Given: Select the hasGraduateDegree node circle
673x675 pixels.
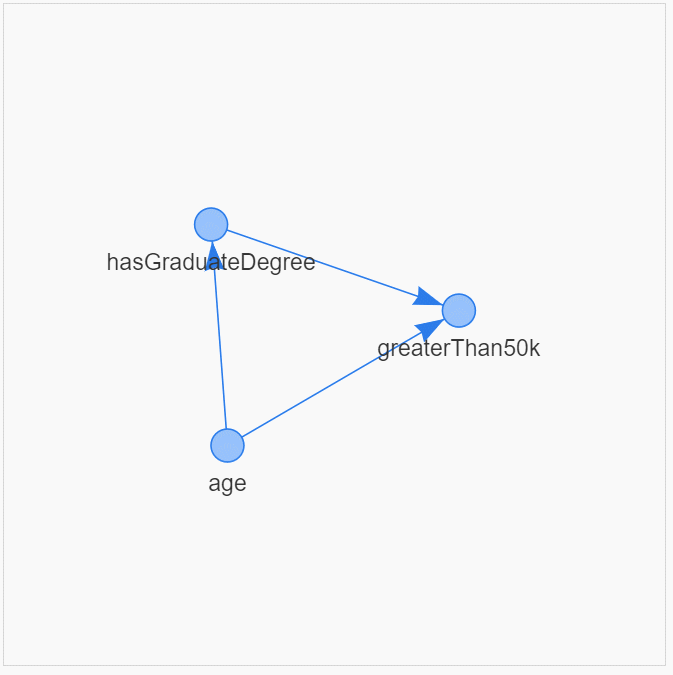Looking at the screenshot, I should [x=211, y=225].
